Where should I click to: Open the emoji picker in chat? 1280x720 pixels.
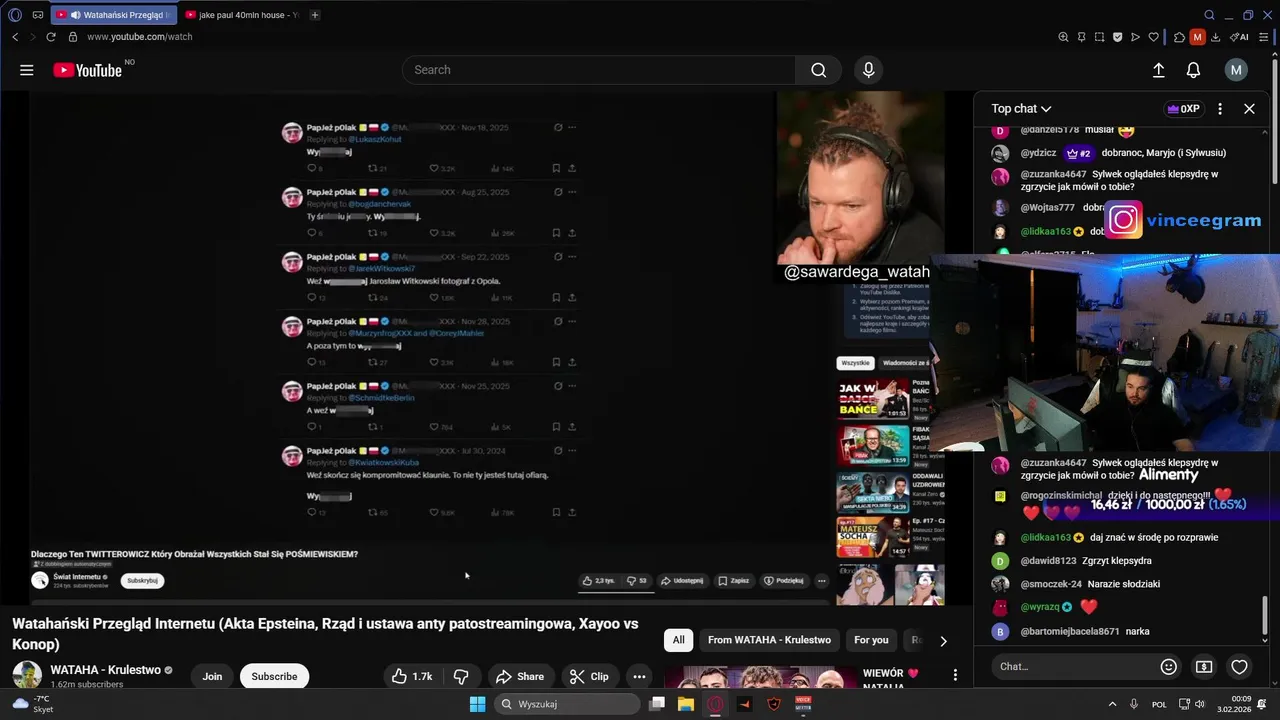coord(1168,667)
